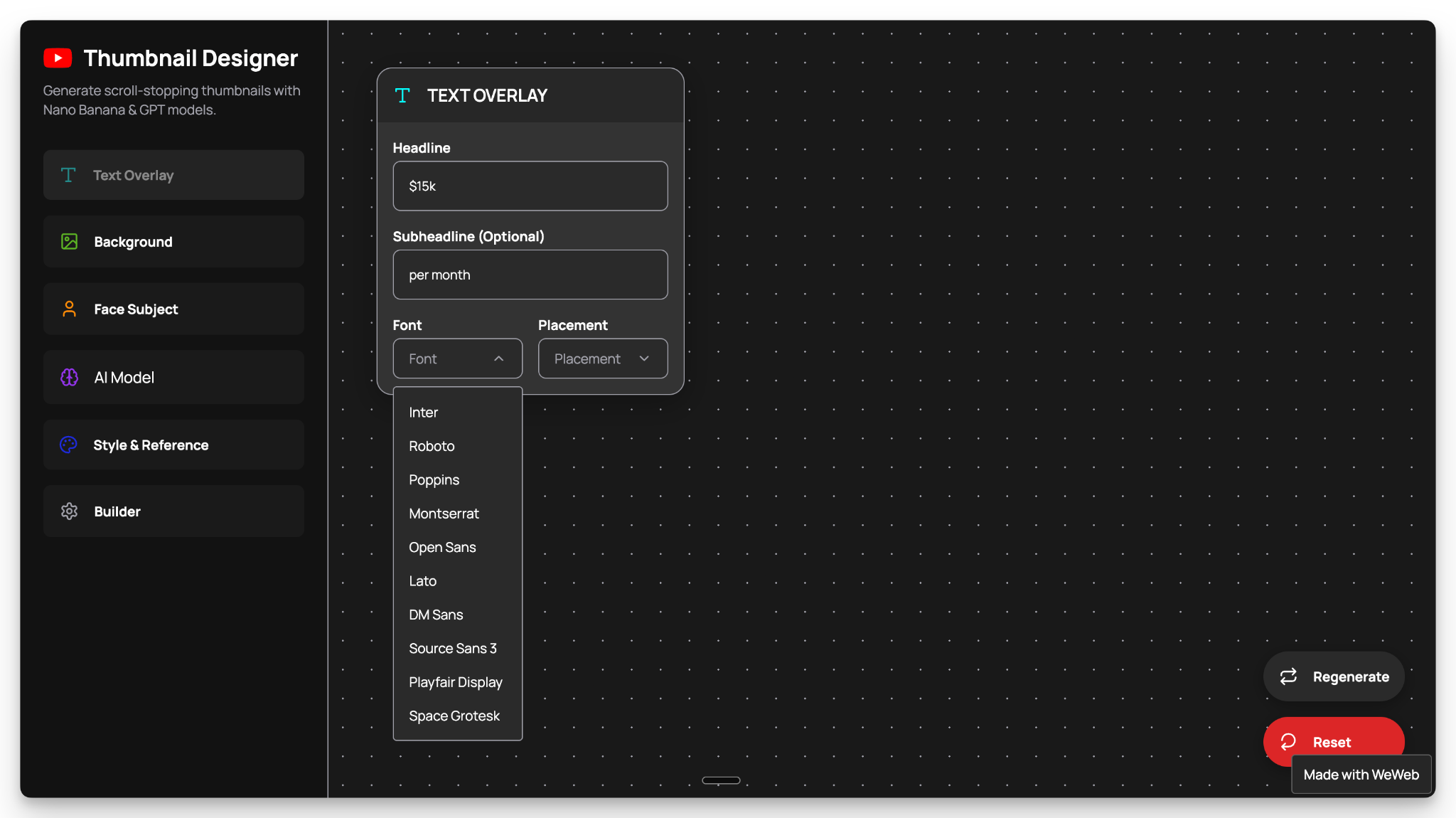Click the red YouTube logo icon

[x=58, y=58]
